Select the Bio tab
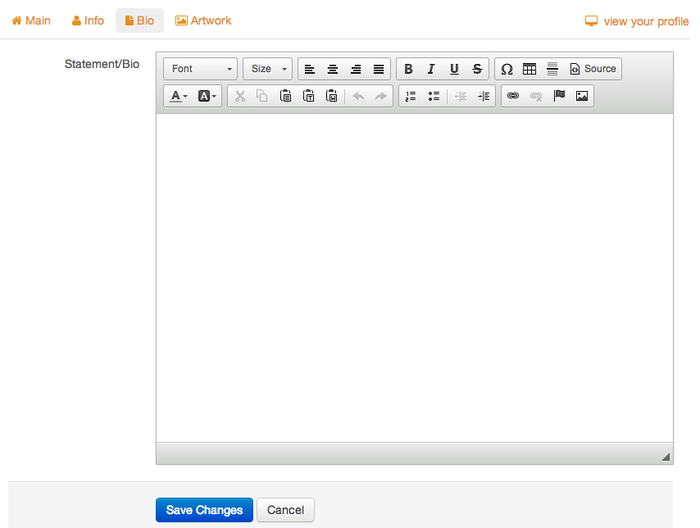This screenshot has width=700, height=528. [x=140, y=21]
